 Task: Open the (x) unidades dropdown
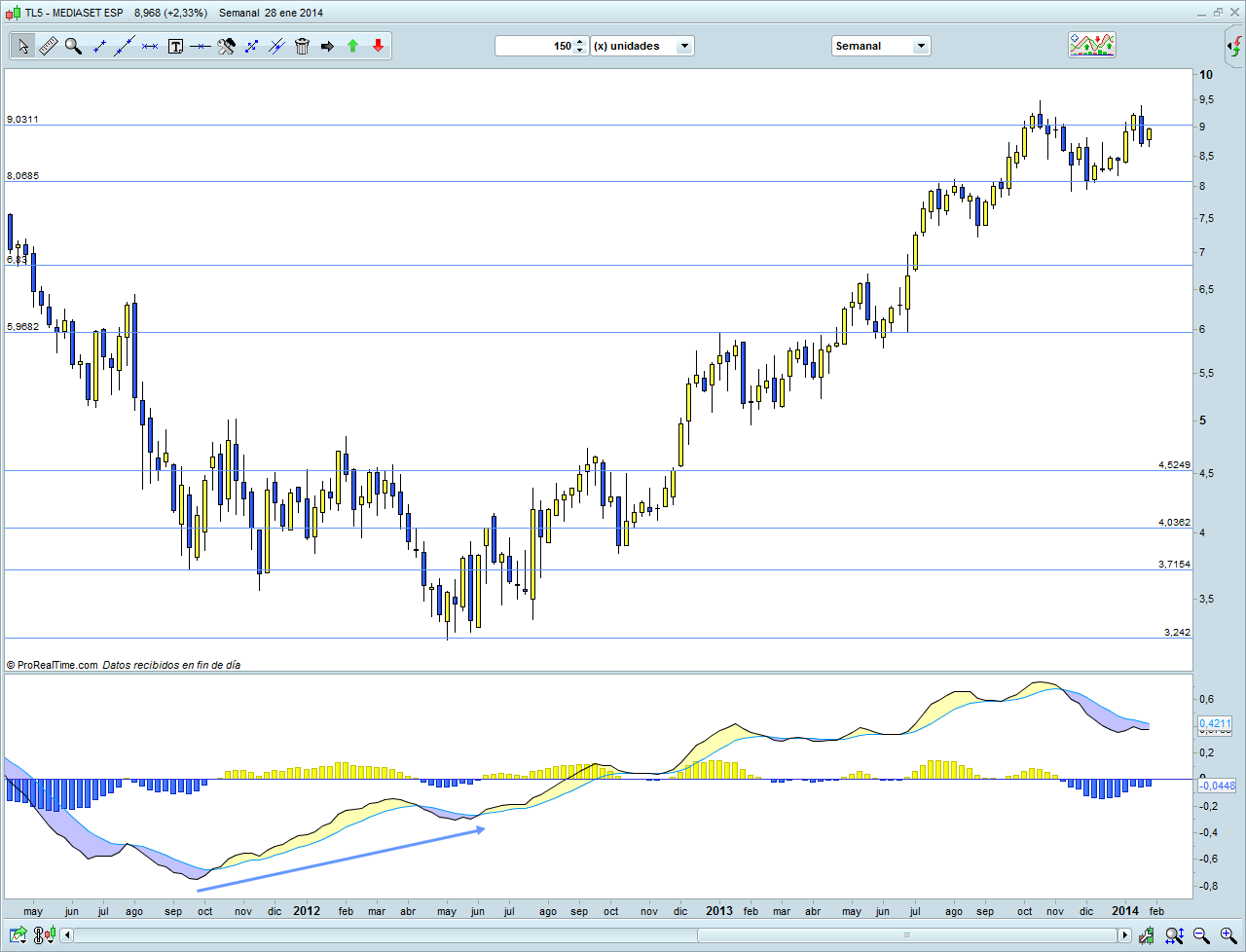pyautogui.click(x=684, y=46)
